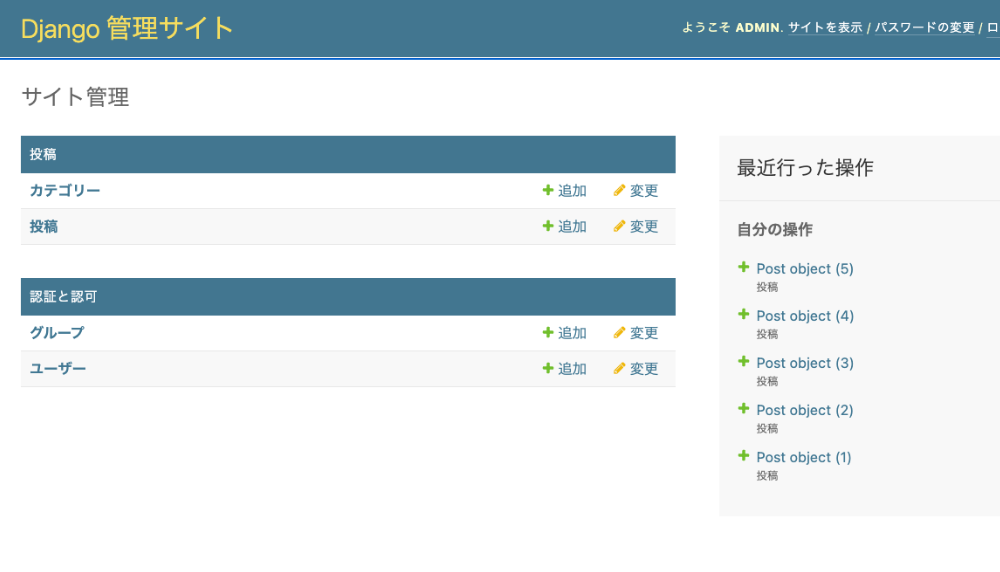This screenshot has width=1000, height=572.
Task: Open the 投稿 app section header
Action: coord(43,154)
